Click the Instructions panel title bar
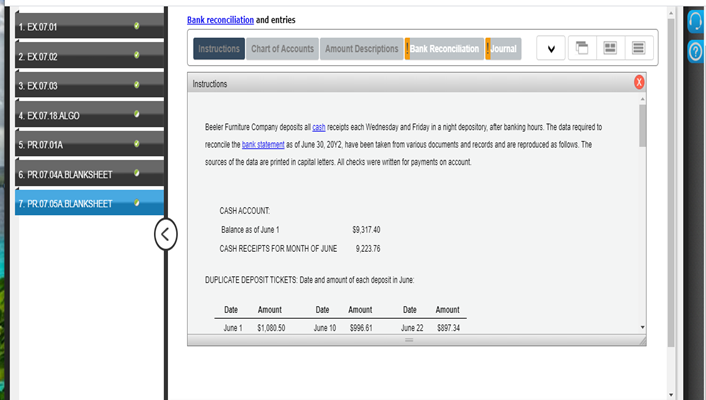The height and width of the screenshot is (400, 706). [417, 83]
